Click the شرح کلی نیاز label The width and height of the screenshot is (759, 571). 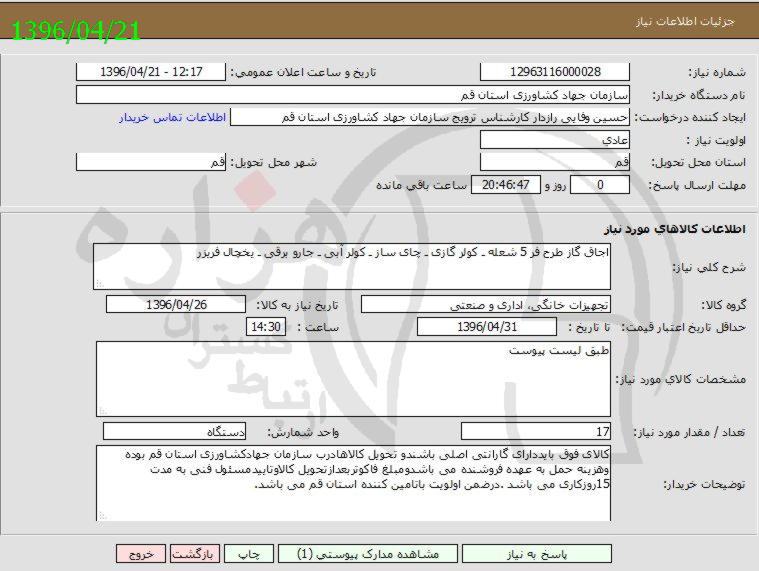(710, 267)
